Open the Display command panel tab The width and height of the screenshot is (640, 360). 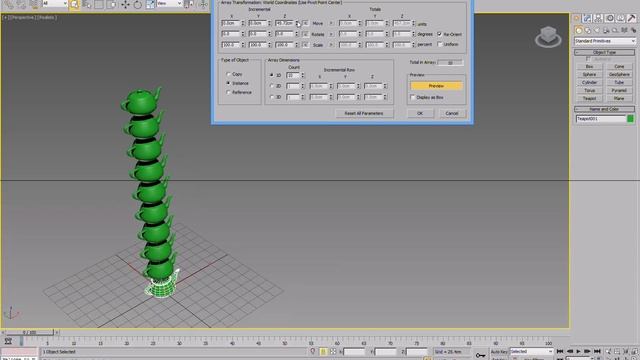click(x=620, y=18)
